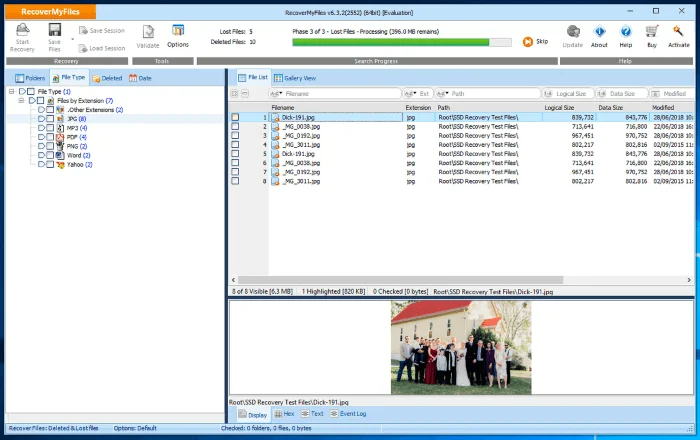Screen dimensions: 700x440
Task: Click the Help question mark icon
Action: pos(626,35)
